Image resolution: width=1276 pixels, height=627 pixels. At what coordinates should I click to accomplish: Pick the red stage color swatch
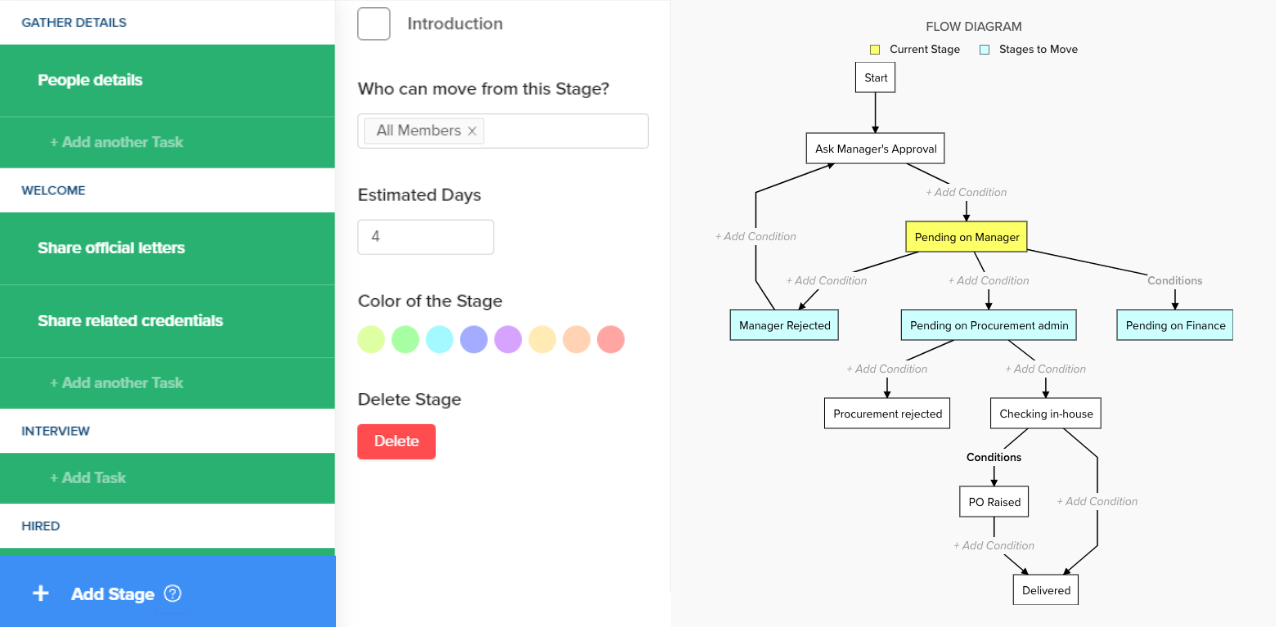click(x=611, y=340)
